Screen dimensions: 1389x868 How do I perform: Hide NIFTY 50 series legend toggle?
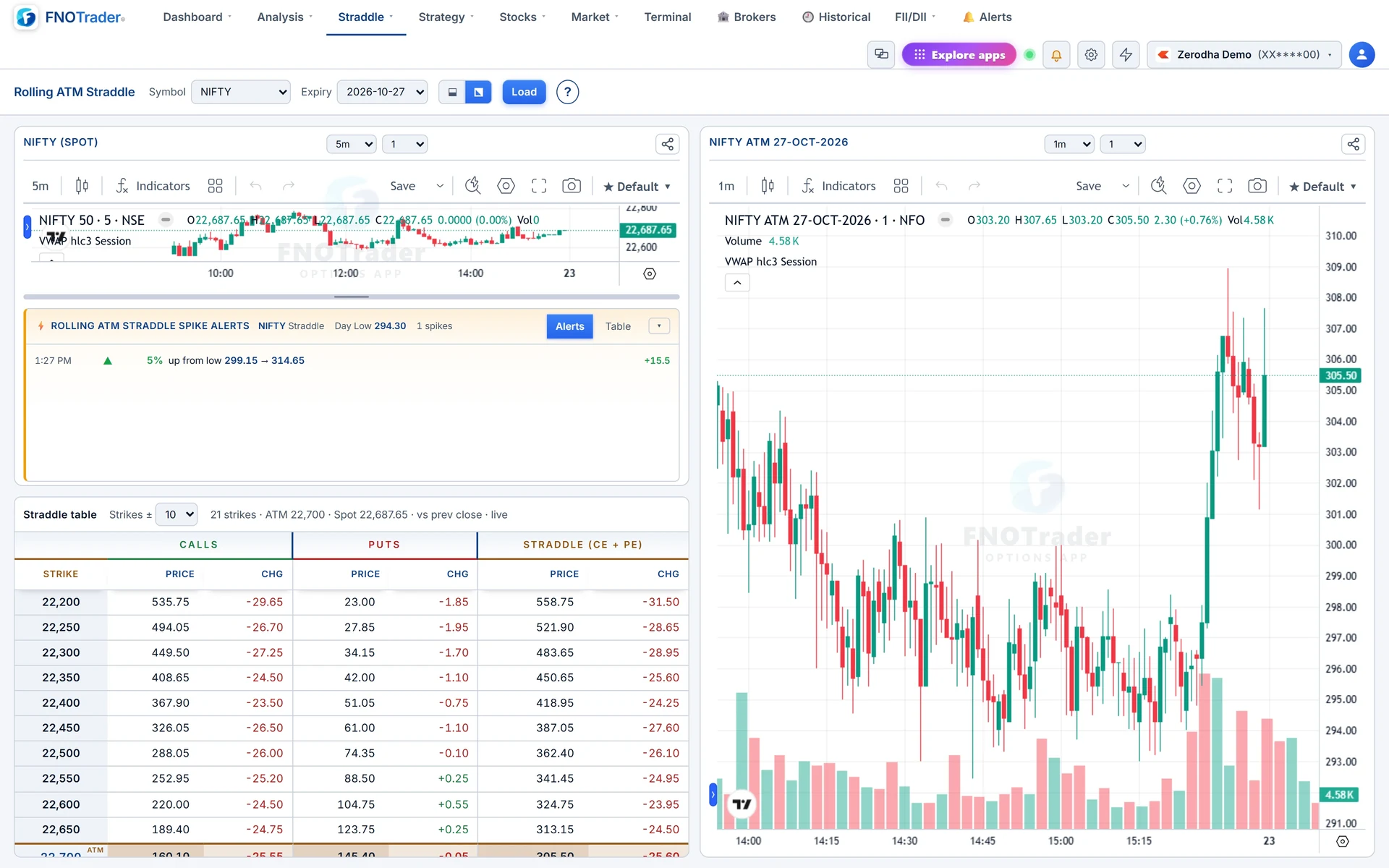click(166, 219)
